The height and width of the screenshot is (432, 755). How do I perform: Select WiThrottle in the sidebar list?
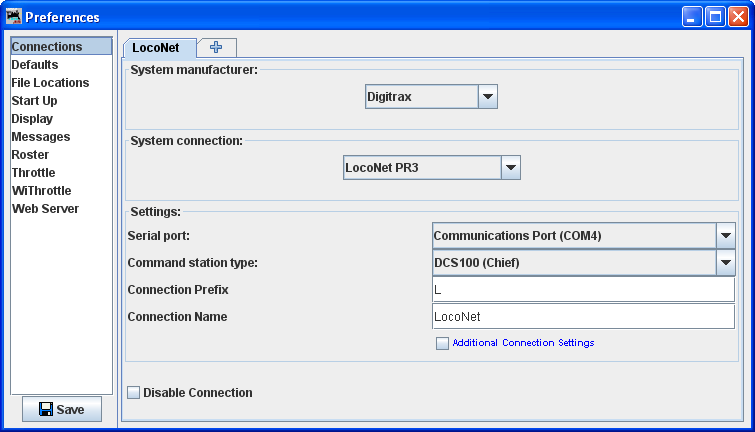click(41, 191)
